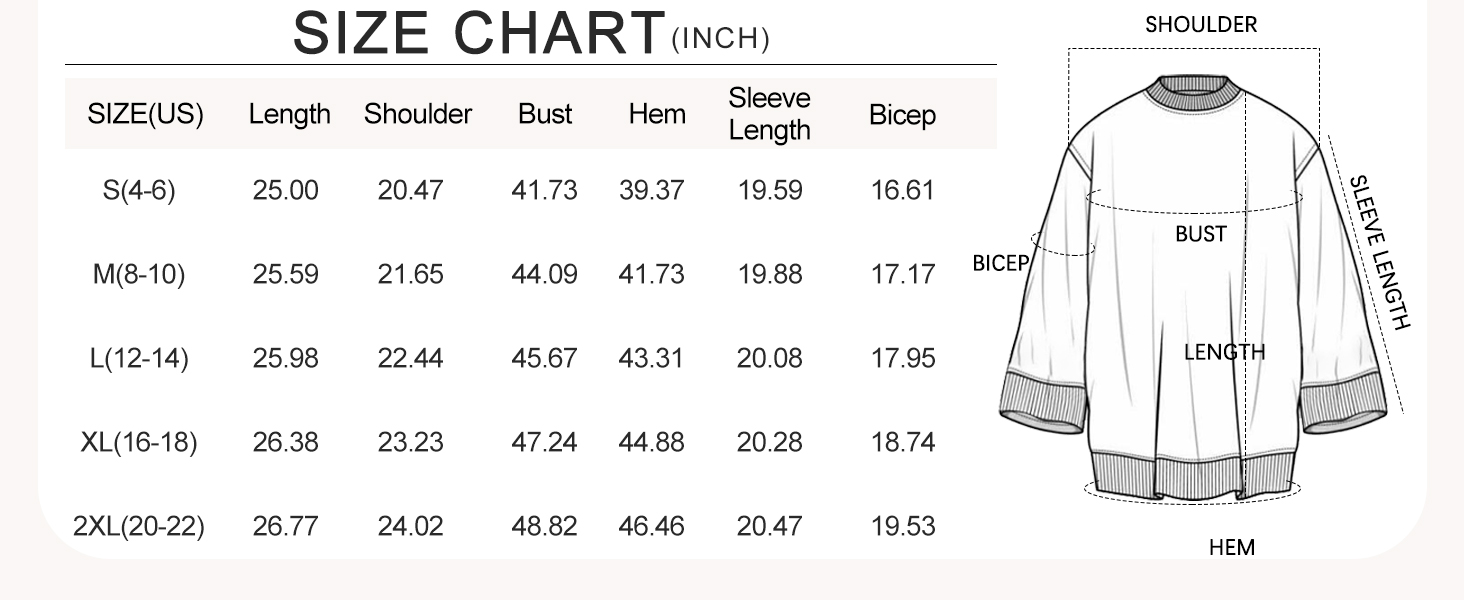Choose the L(12-14) size row label
Screen dimensions: 1464x600
139,358
